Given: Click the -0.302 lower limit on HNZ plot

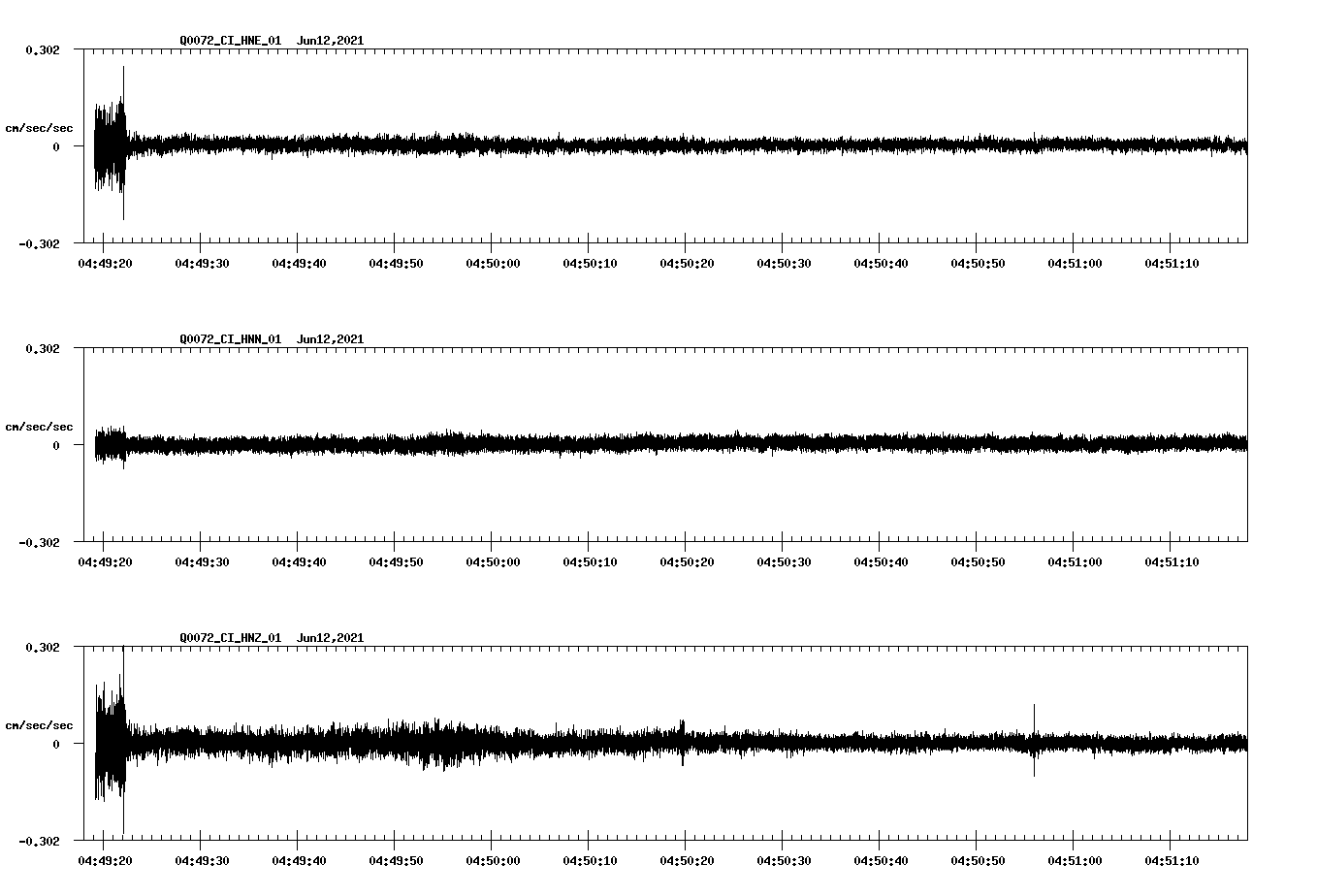Looking at the screenshot, I should coord(39,841).
